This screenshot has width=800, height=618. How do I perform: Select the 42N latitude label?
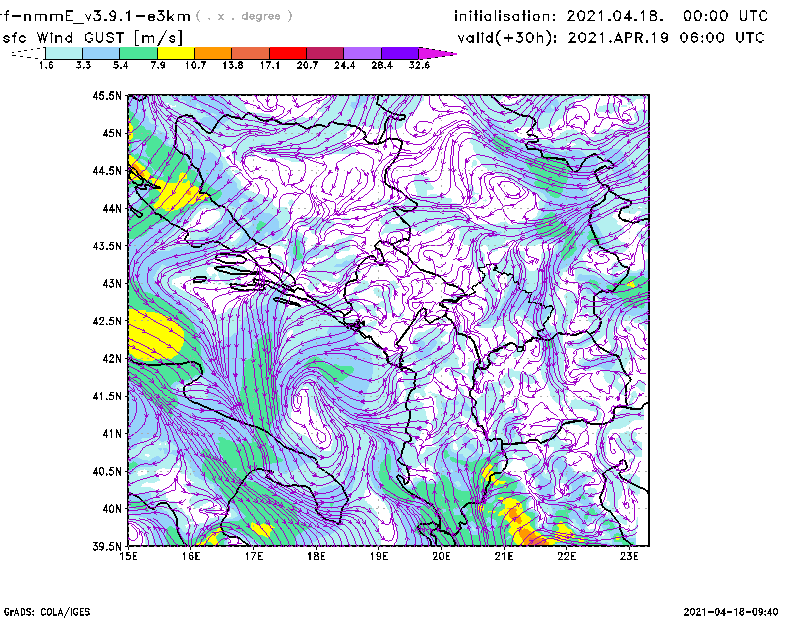coord(112,358)
